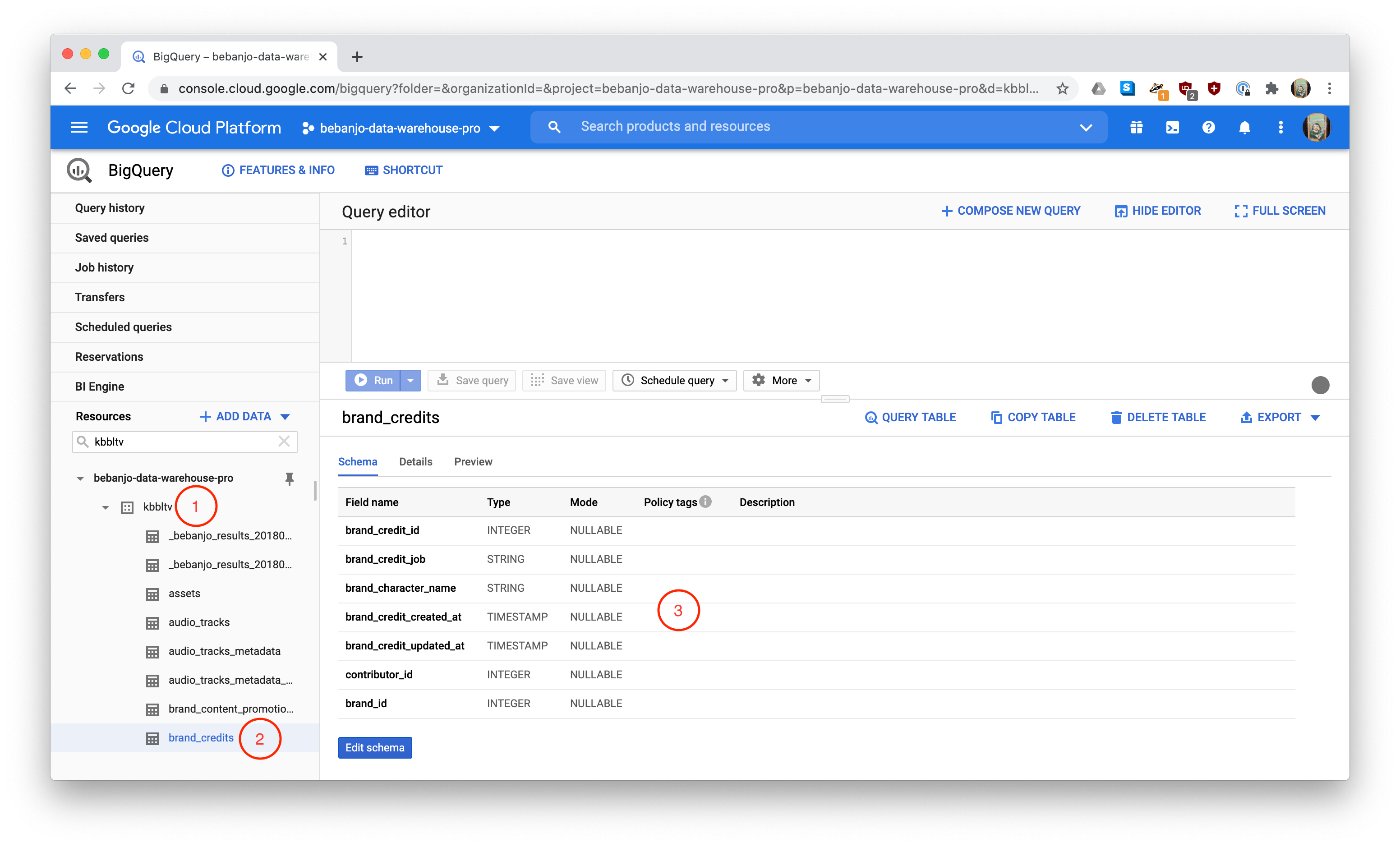Click the help question mark icon
The image size is (1400, 847).
point(1208,127)
